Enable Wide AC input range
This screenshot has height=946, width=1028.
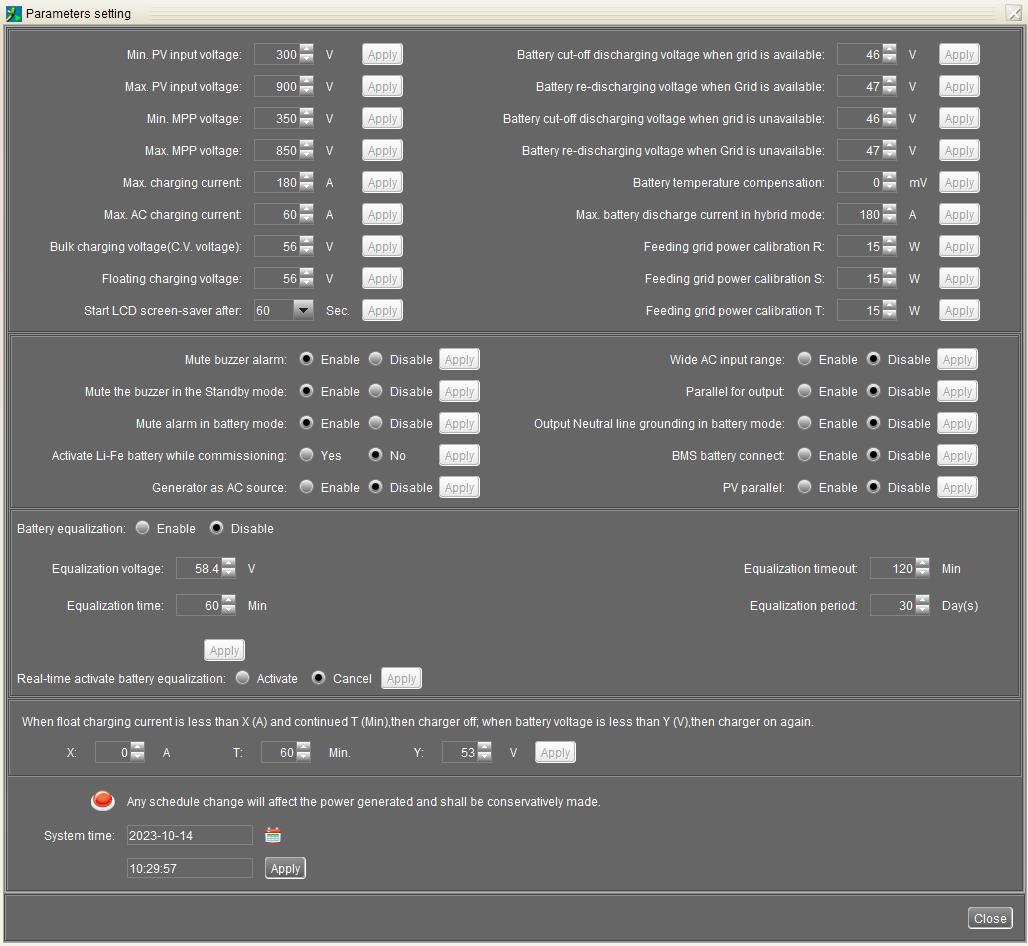pos(805,359)
